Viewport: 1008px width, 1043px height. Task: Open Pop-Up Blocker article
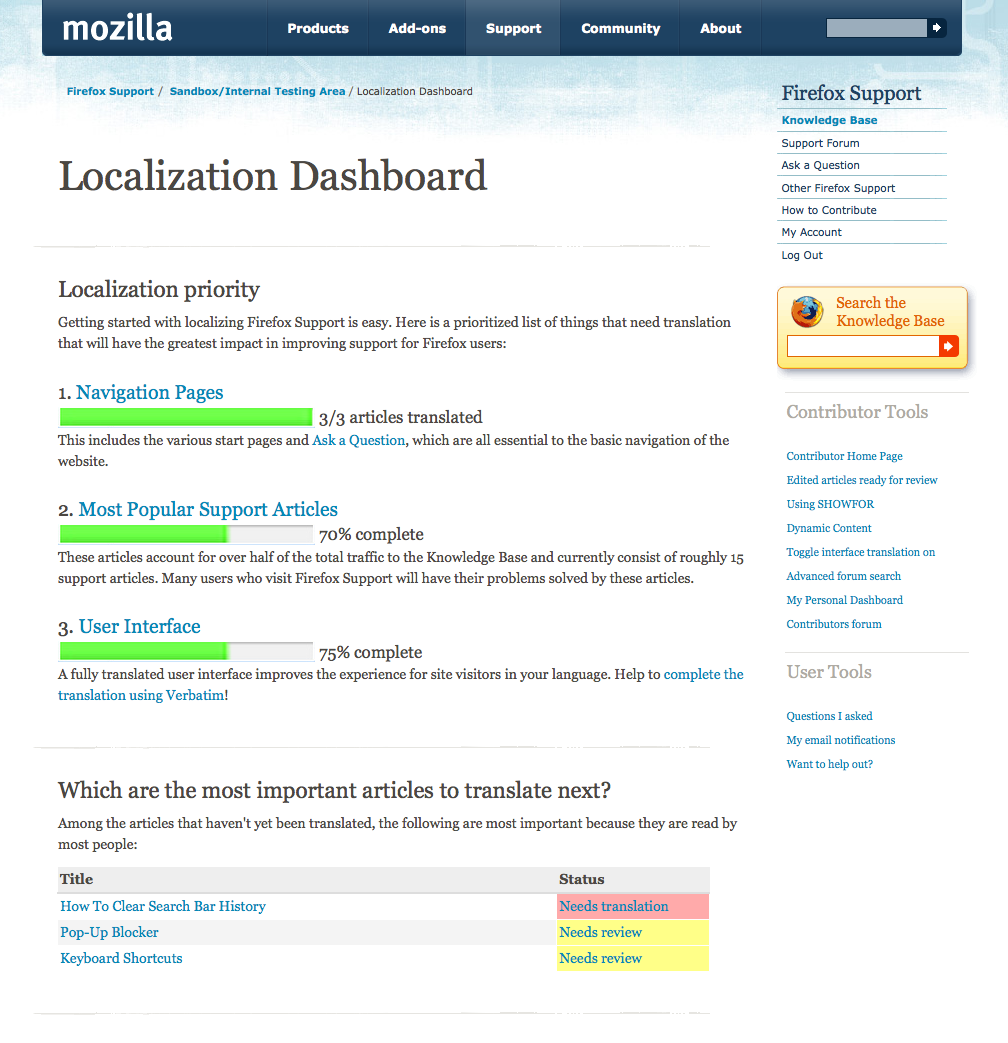tap(109, 933)
